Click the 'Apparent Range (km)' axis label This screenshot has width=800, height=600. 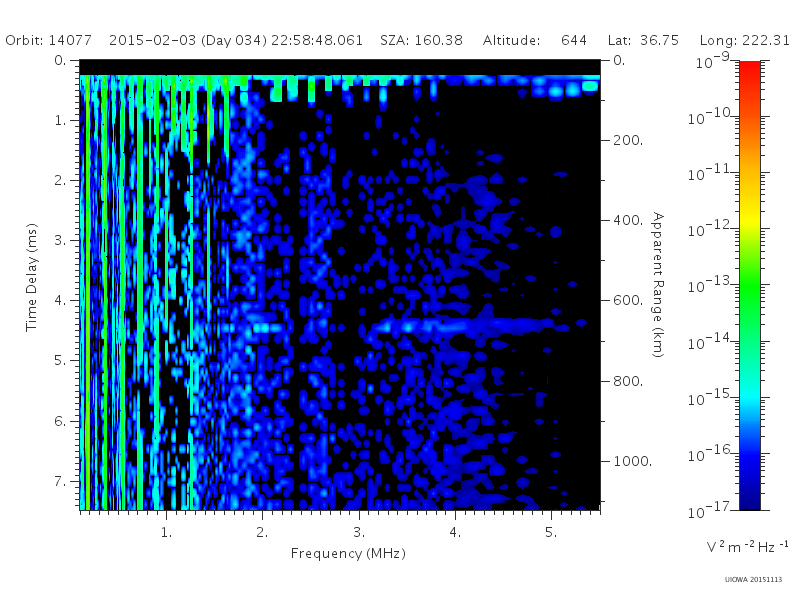point(659,285)
